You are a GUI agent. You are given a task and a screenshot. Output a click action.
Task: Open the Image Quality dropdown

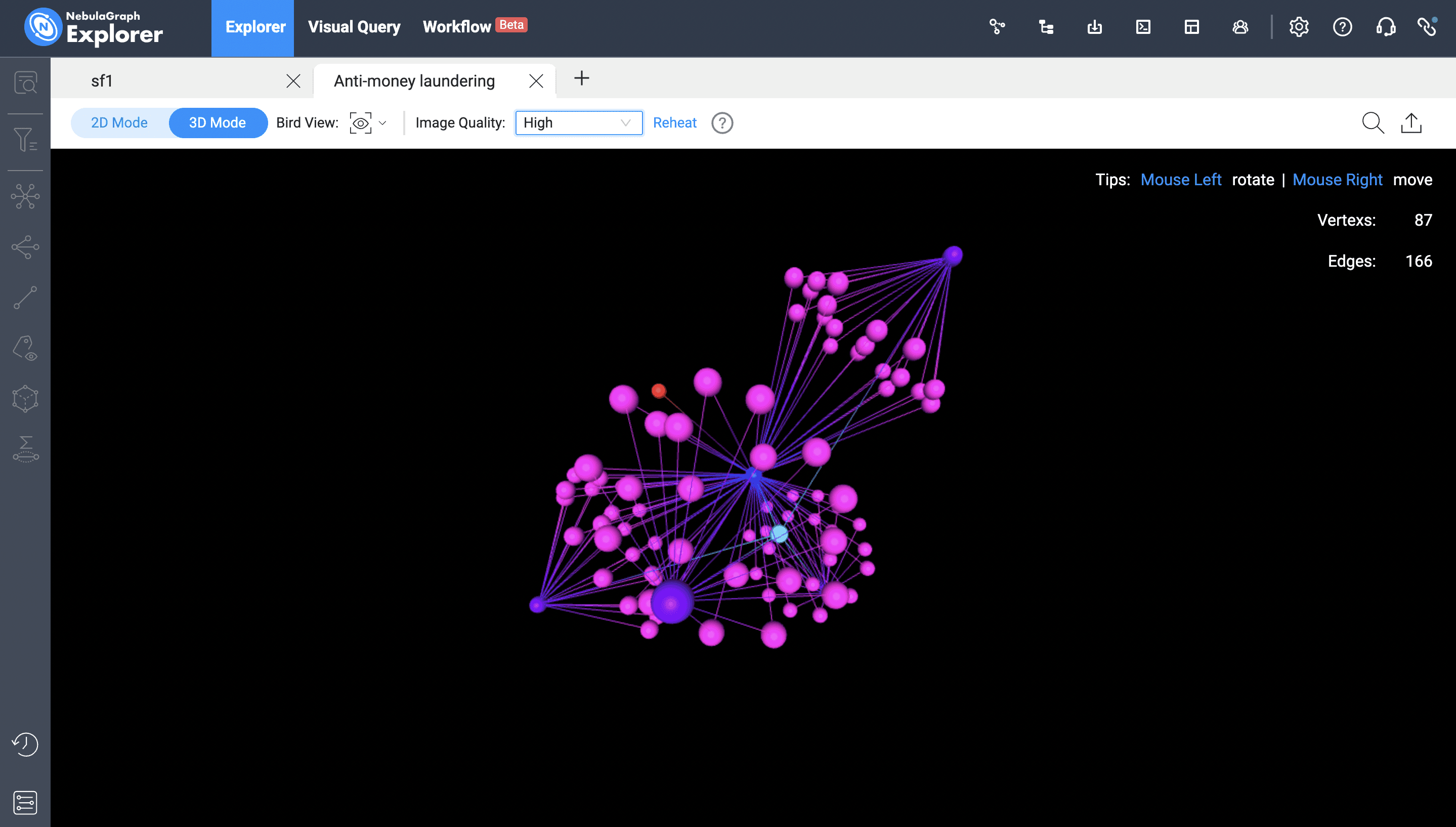click(x=578, y=122)
